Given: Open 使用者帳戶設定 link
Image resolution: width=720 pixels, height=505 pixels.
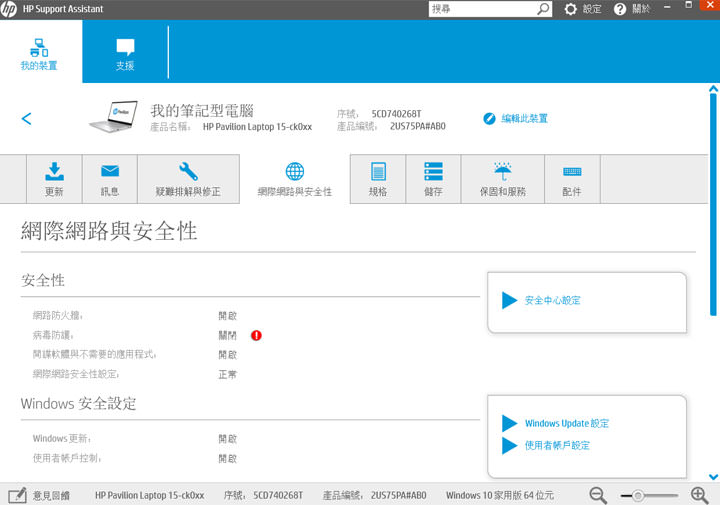Looking at the screenshot, I should tap(557, 445).
